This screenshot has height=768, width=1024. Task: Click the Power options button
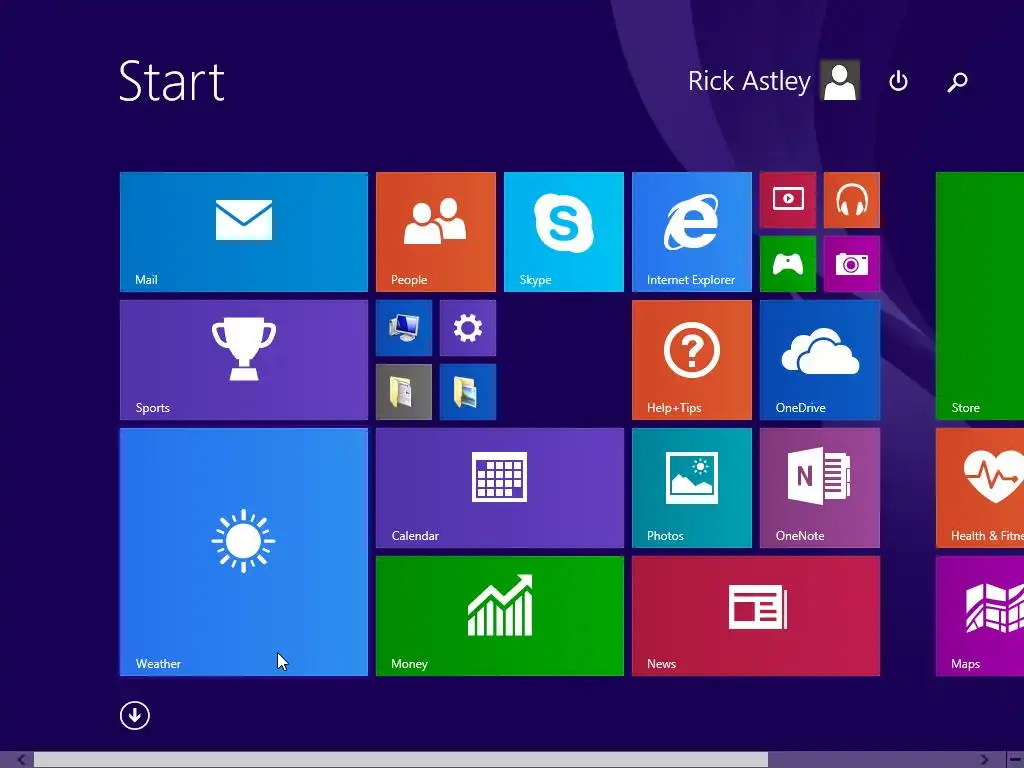[x=899, y=81]
